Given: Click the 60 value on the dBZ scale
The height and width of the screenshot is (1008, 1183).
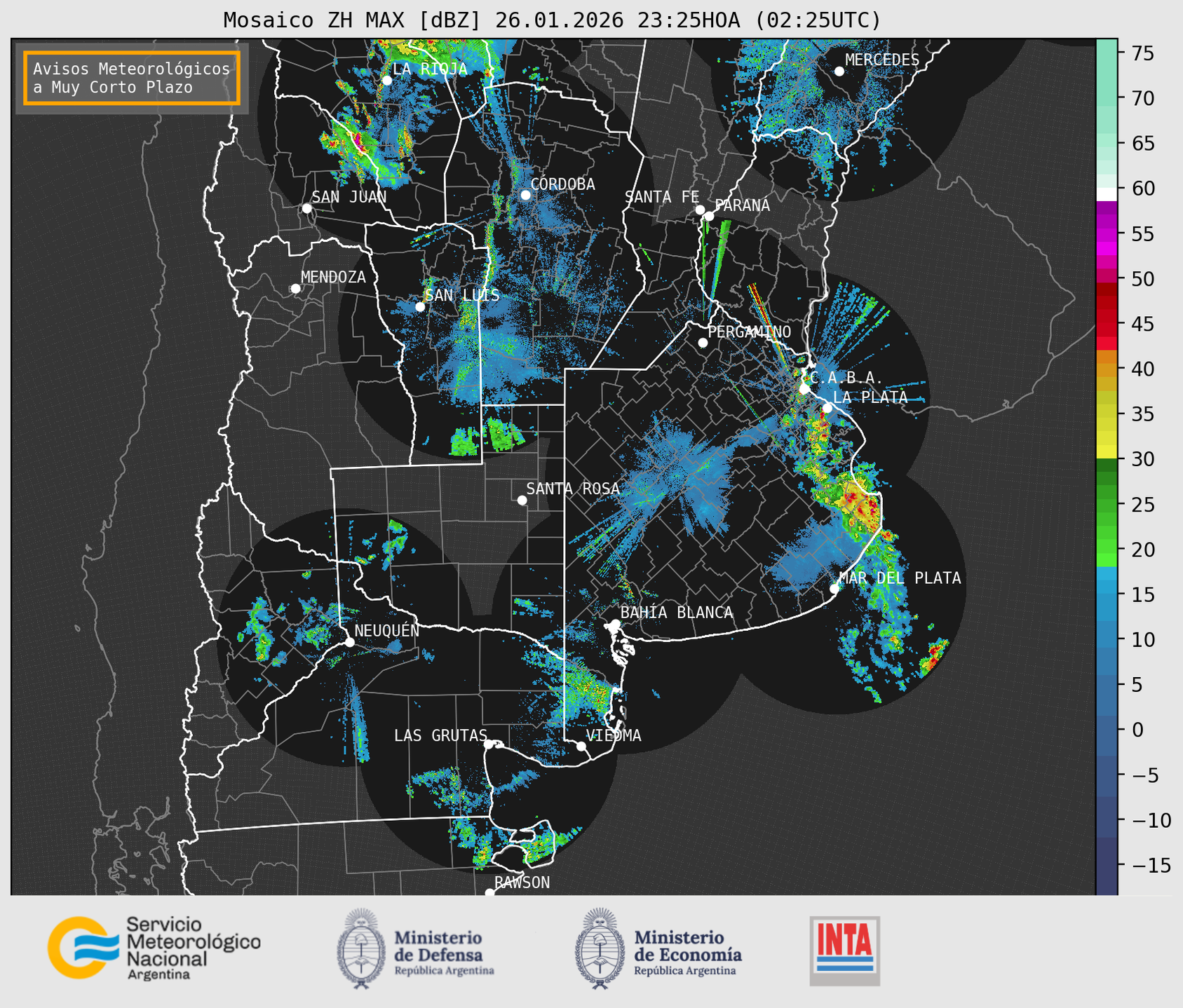Looking at the screenshot, I should point(1142,189).
